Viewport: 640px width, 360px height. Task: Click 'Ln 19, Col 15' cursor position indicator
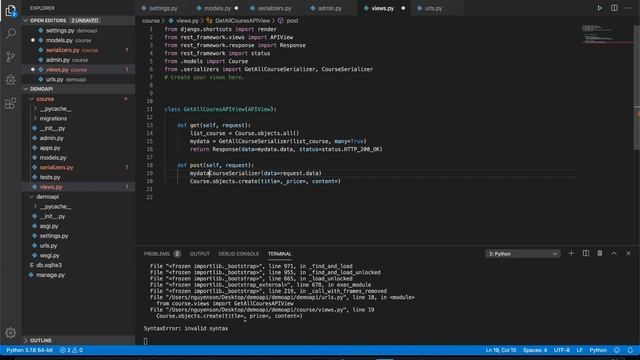(x=501, y=350)
